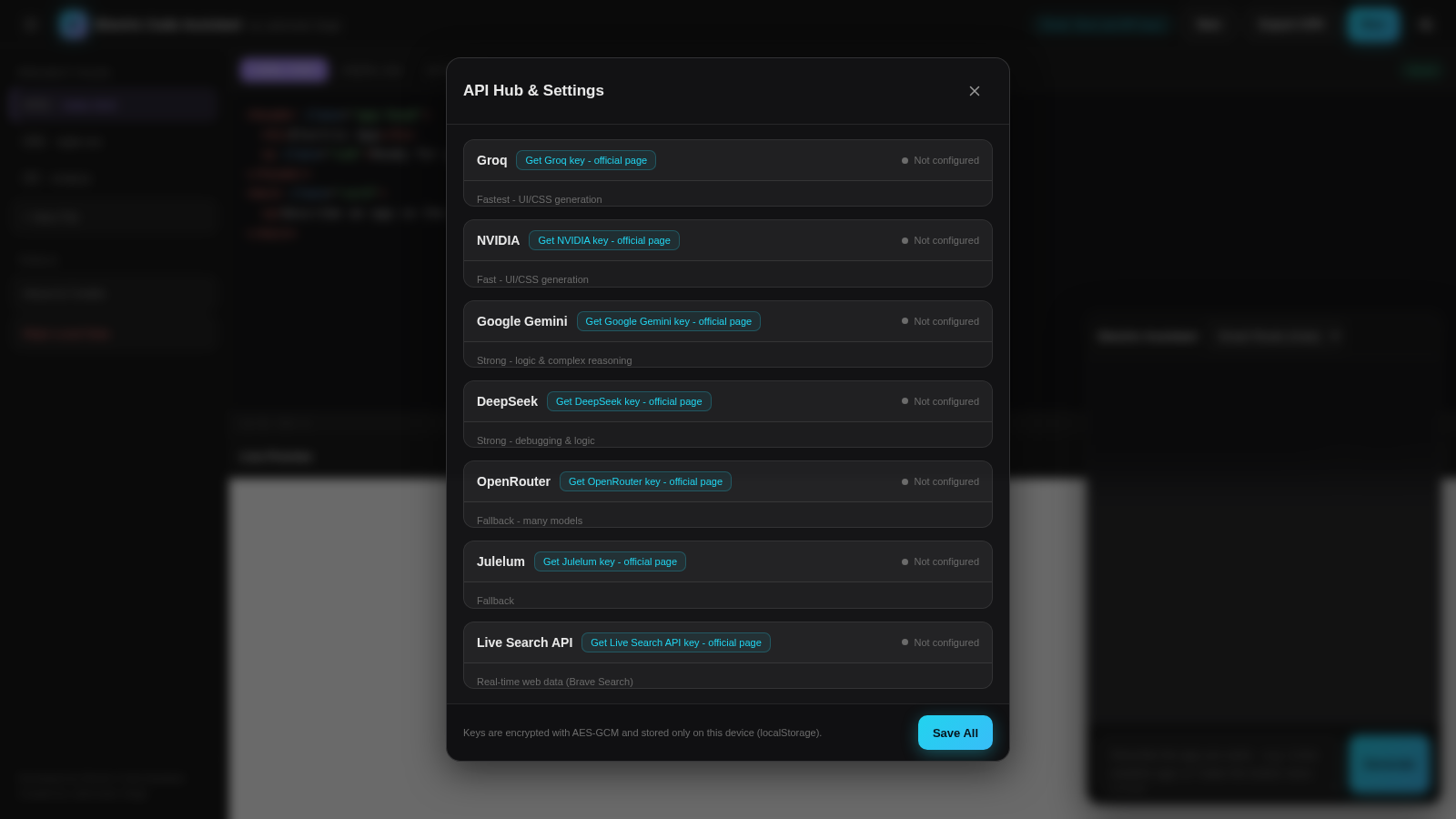Click the Google Gemini provider name
Image resolution: width=1456 pixels, height=819 pixels.
point(521,321)
